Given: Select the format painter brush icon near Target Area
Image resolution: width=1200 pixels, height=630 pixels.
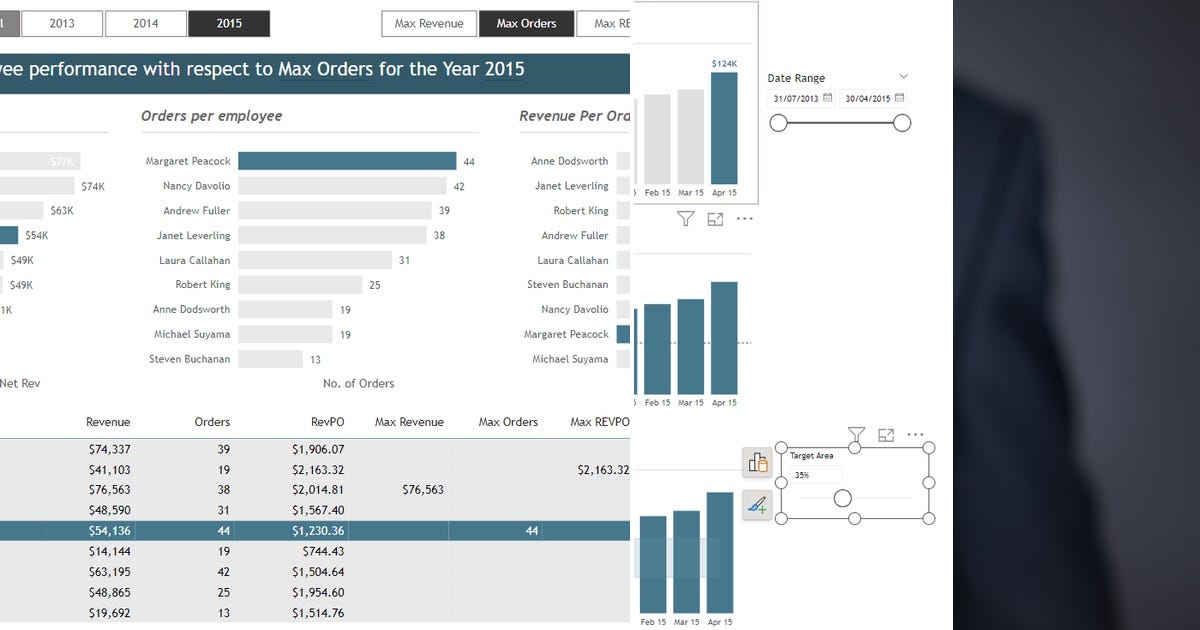Looking at the screenshot, I should [757, 506].
